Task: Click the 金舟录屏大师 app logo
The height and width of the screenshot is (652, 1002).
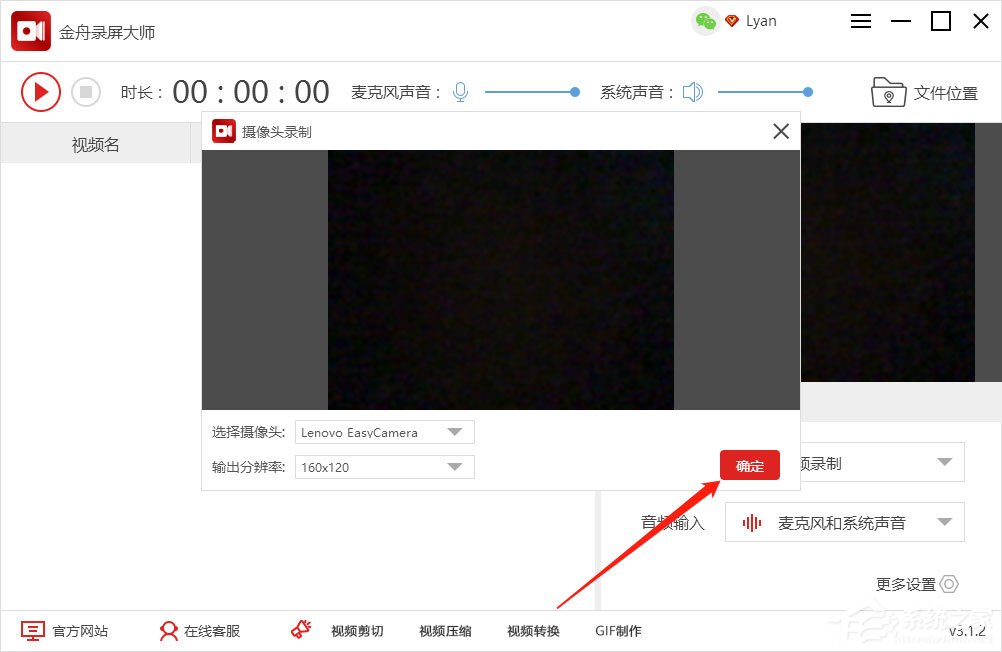Action: tap(30, 31)
